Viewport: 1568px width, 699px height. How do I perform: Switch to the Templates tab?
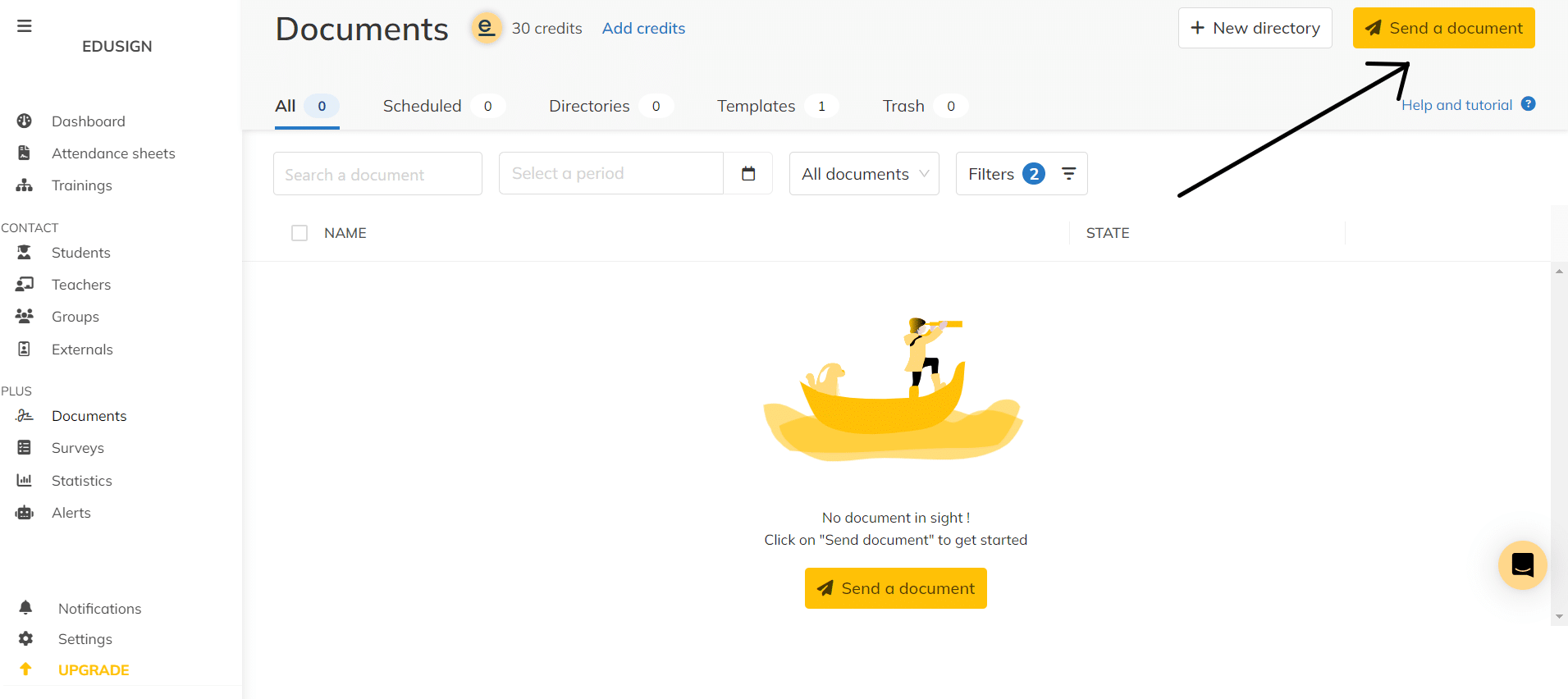point(757,106)
